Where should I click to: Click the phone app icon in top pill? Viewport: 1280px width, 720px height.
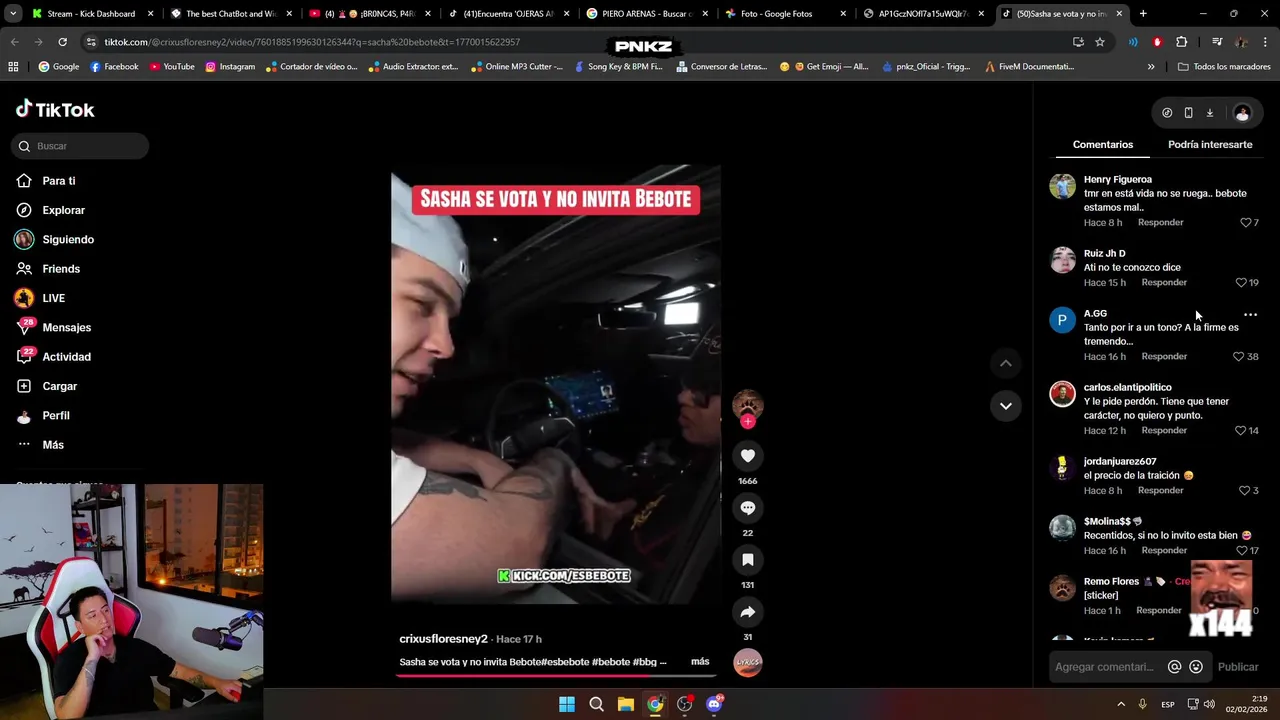pyautogui.click(x=1188, y=113)
